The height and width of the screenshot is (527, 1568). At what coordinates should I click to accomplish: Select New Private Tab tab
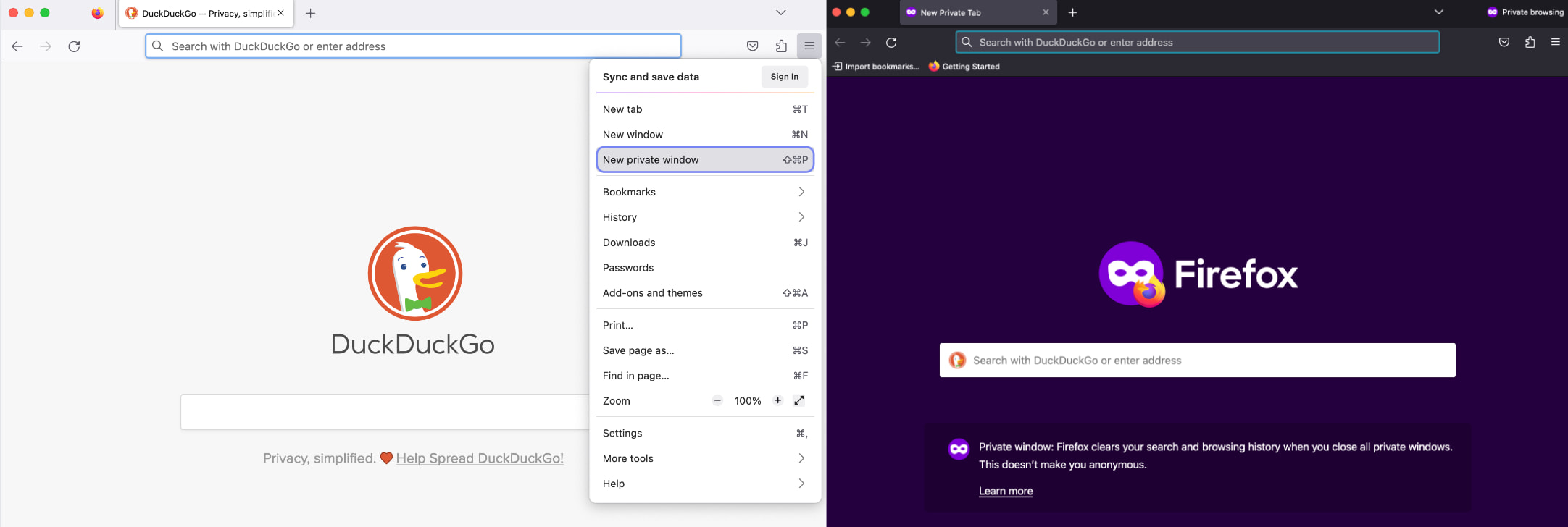[x=978, y=12]
